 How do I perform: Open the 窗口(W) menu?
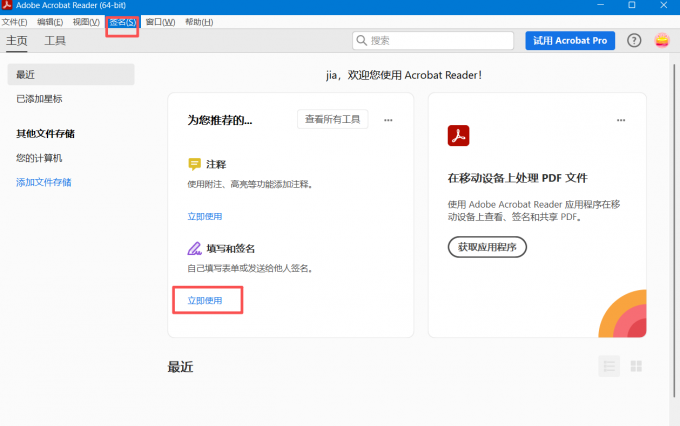[x=160, y=22]
